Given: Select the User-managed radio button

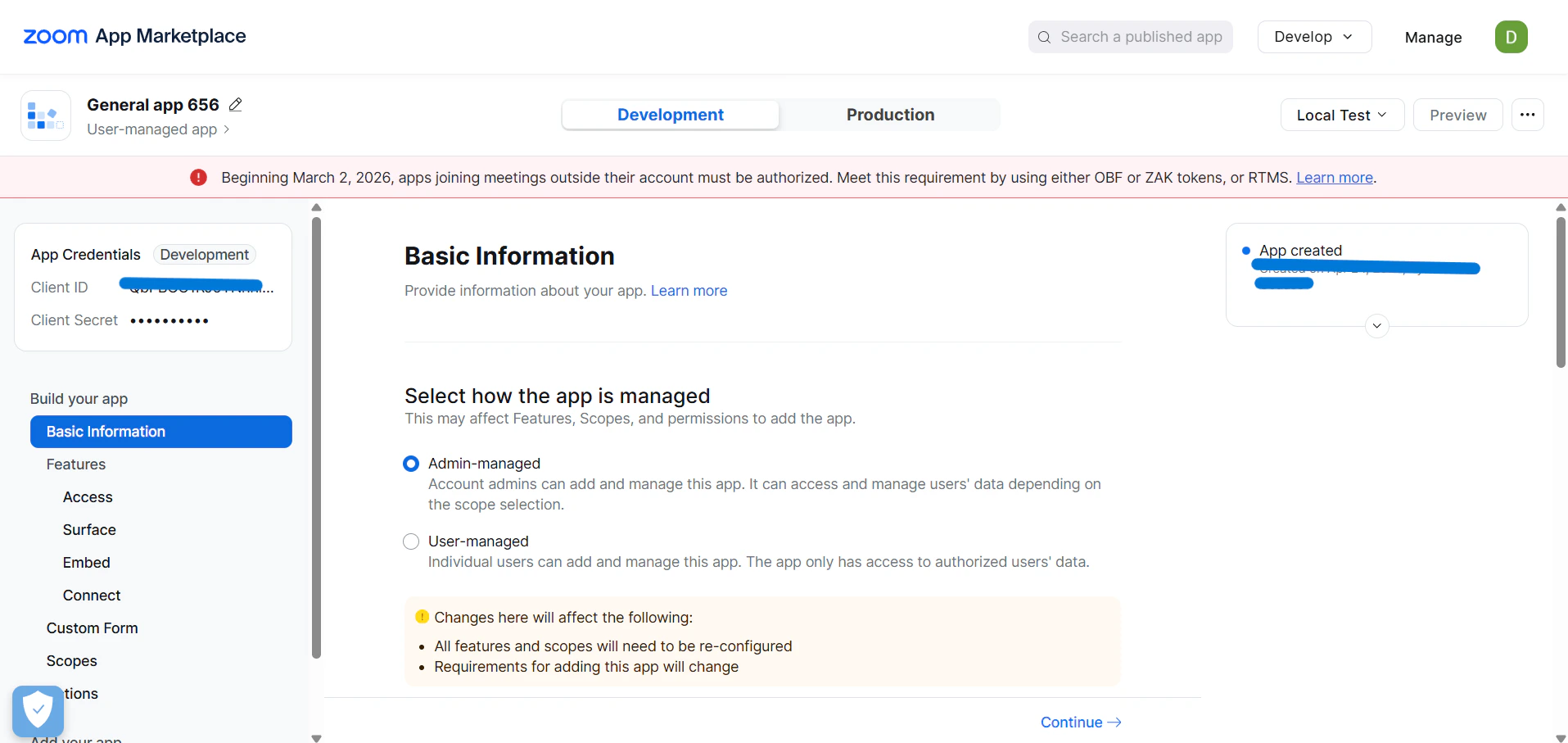Looking at the screenshot, I should (x=411, y=541).
